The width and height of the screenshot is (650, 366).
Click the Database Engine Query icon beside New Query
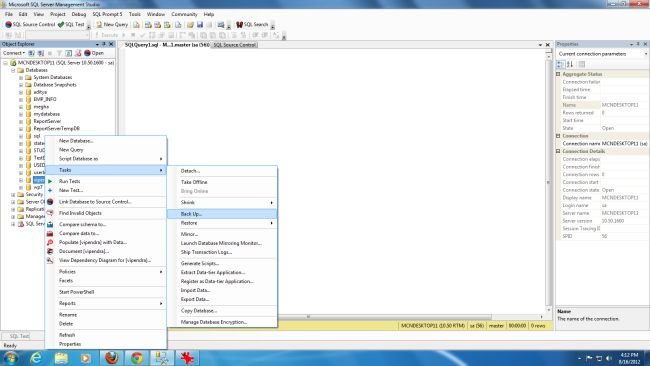[136, 25]
